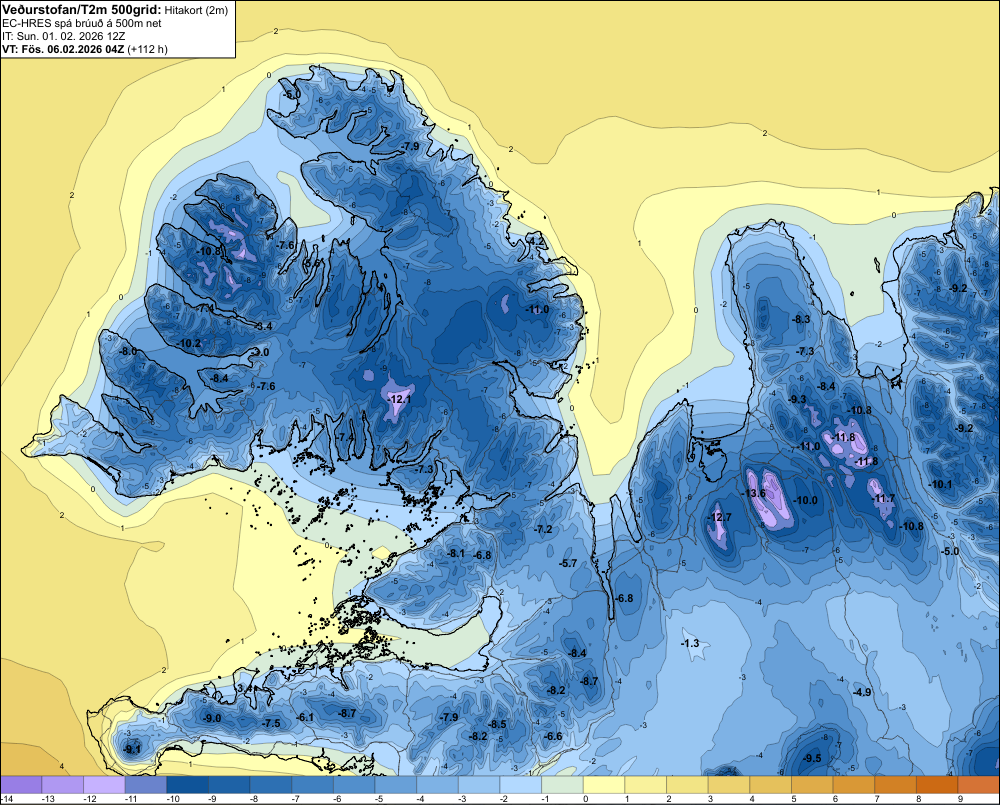Select legend swatch for -4 to -3 range

click(x=438, y=784)
